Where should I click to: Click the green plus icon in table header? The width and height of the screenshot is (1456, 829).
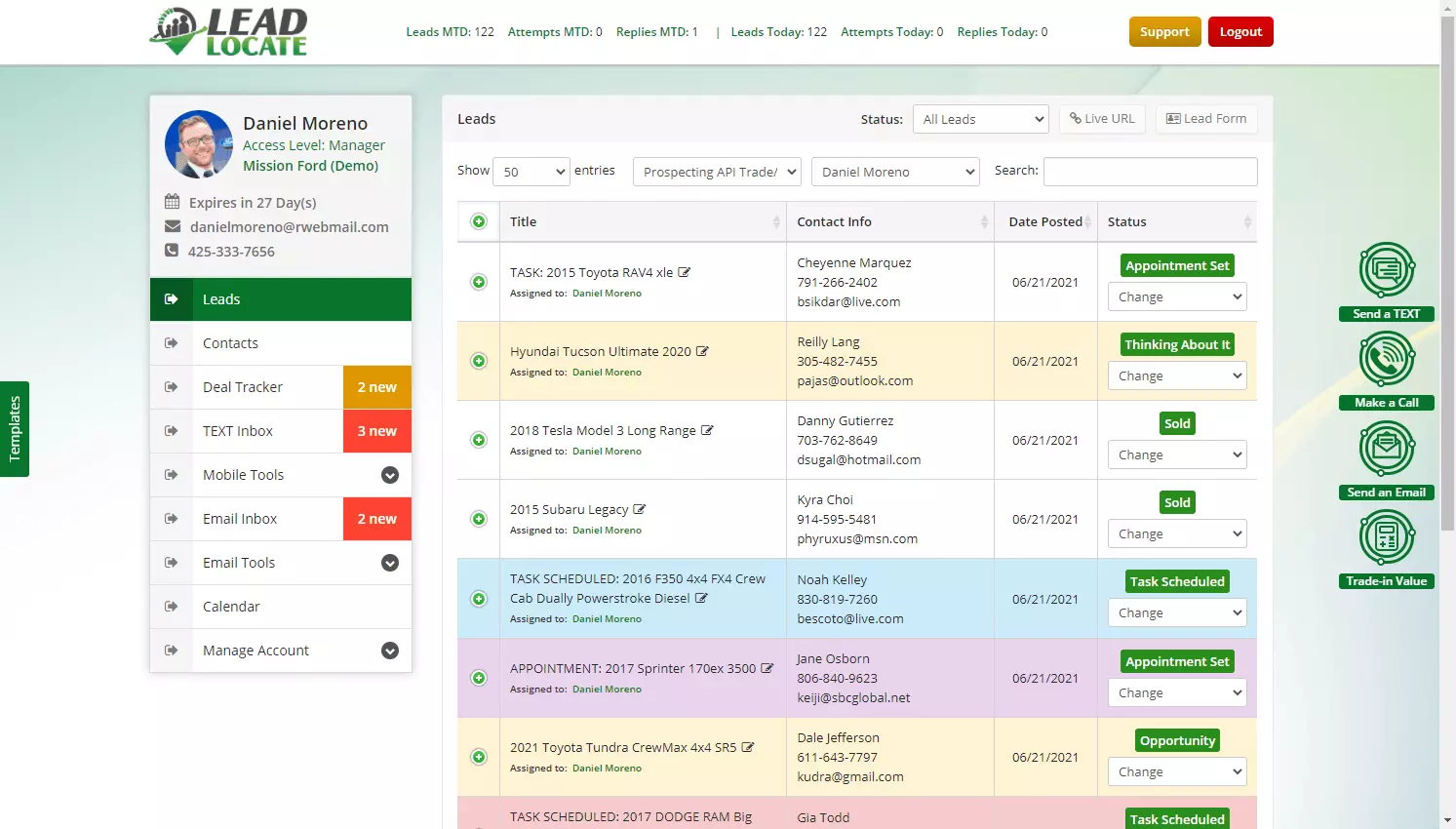click(x=479, y=221)
